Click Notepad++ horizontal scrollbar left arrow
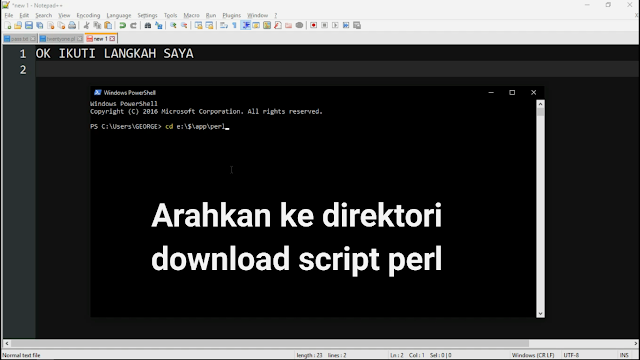The height and width of the screenshot is (360, 640). 7,344
